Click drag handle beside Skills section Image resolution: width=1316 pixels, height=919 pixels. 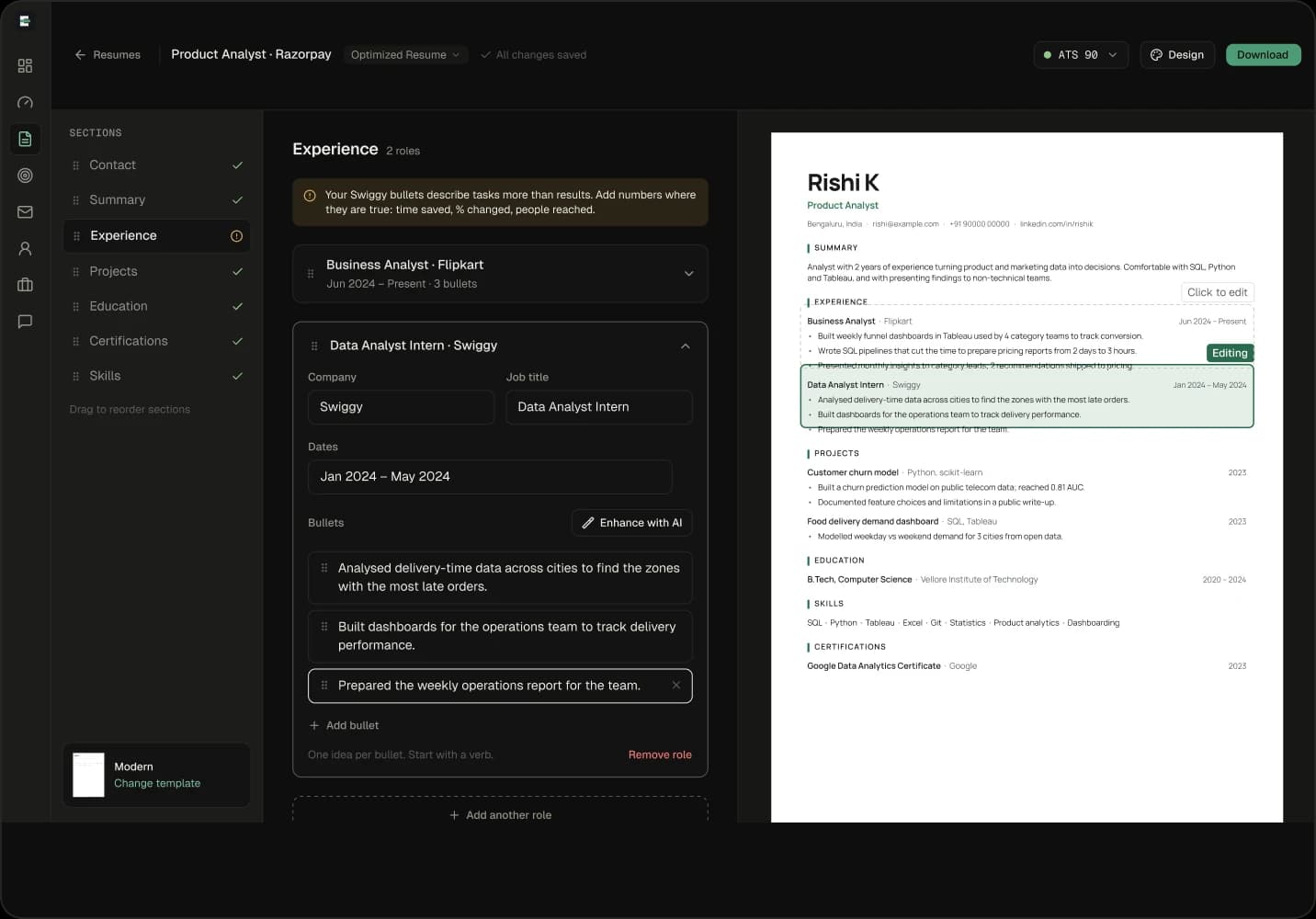[75, 376]
